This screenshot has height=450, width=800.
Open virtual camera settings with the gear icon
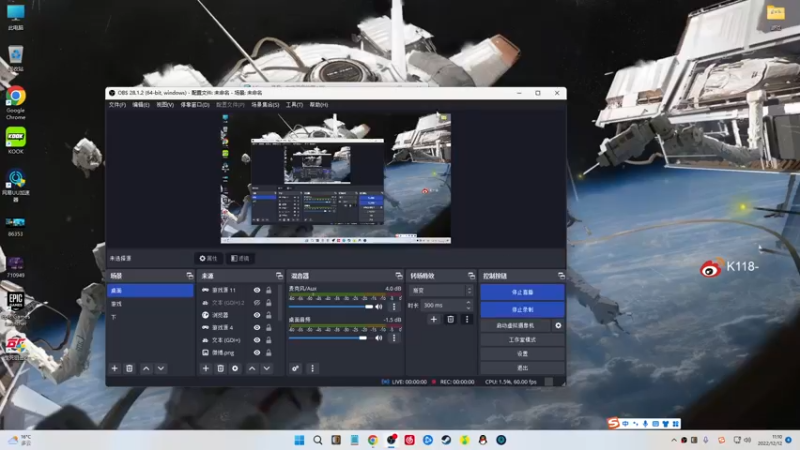558,326
